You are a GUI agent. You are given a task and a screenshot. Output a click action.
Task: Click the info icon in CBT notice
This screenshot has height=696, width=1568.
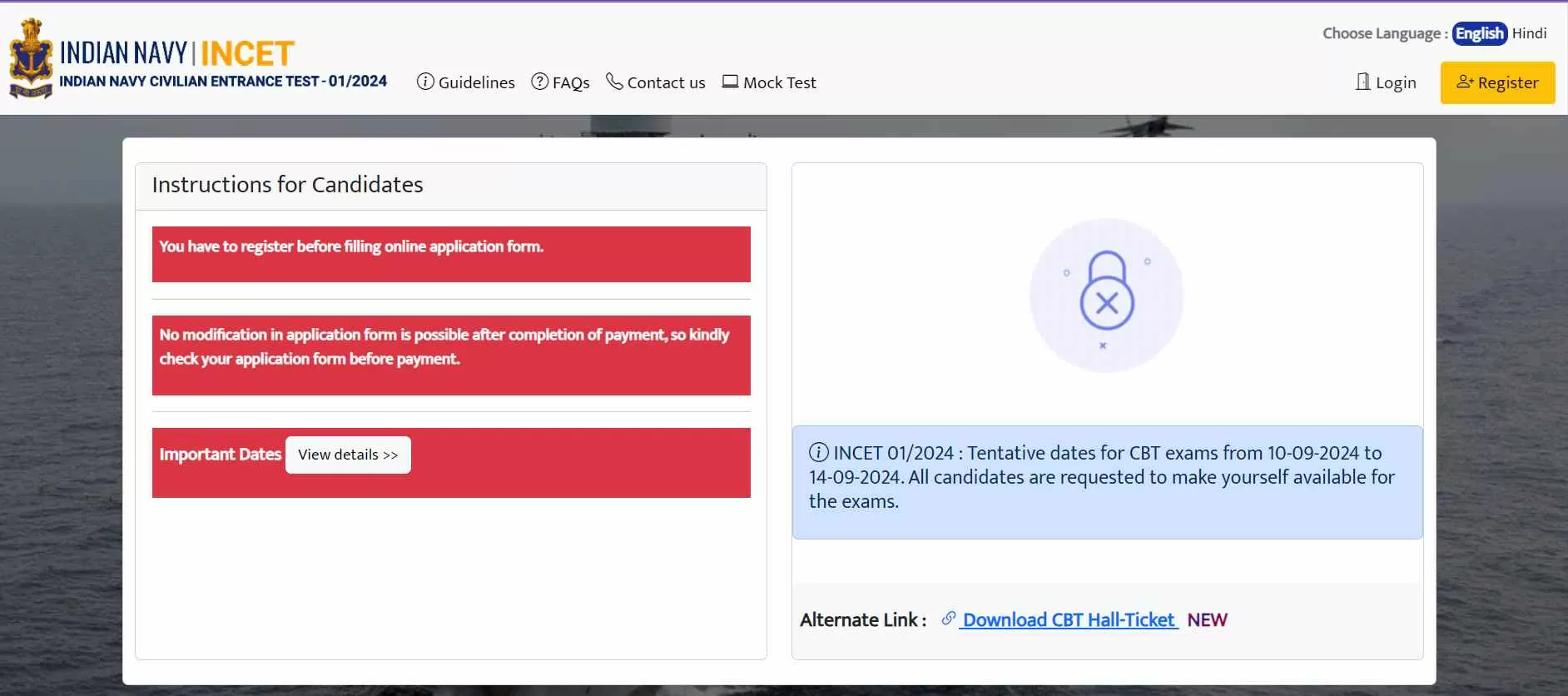point(818,452)
